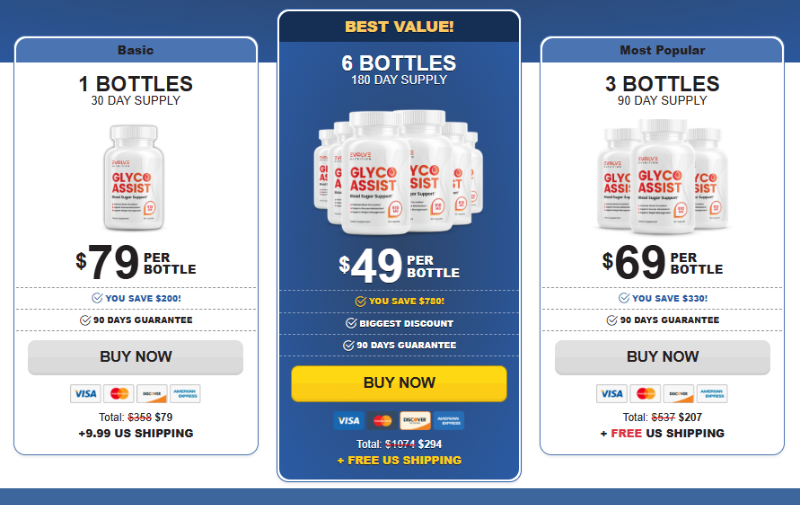Select the Best Value! banner
Image resolution: width=800 pixels, height=505 pixels.
pyautogui.click(x=399, y=27)
